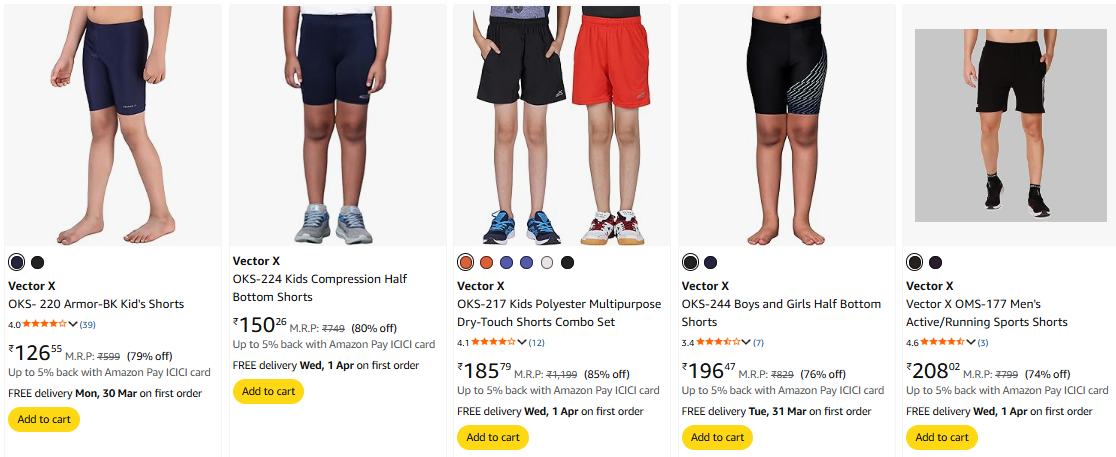Click the star rating of OKS-244 shorts
The image size is (1116, 457).
pyautogui.click(x=717, y=342)
